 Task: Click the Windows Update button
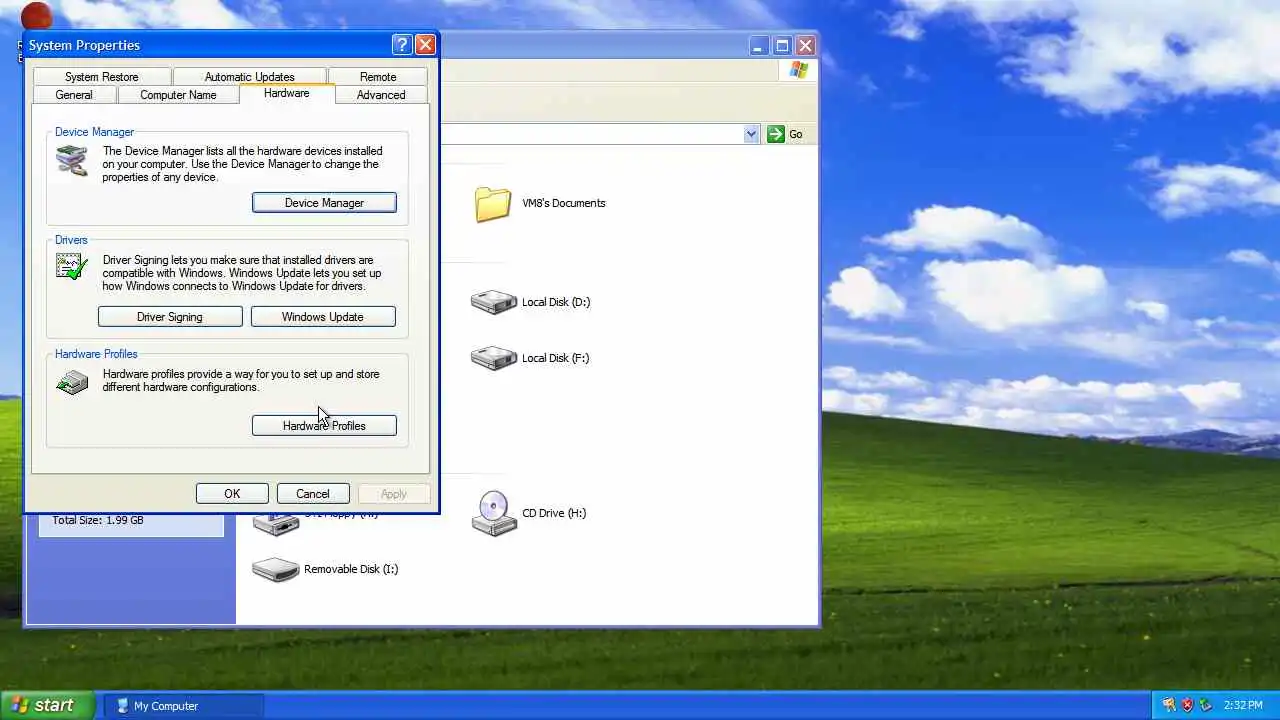tap(323, 317)
